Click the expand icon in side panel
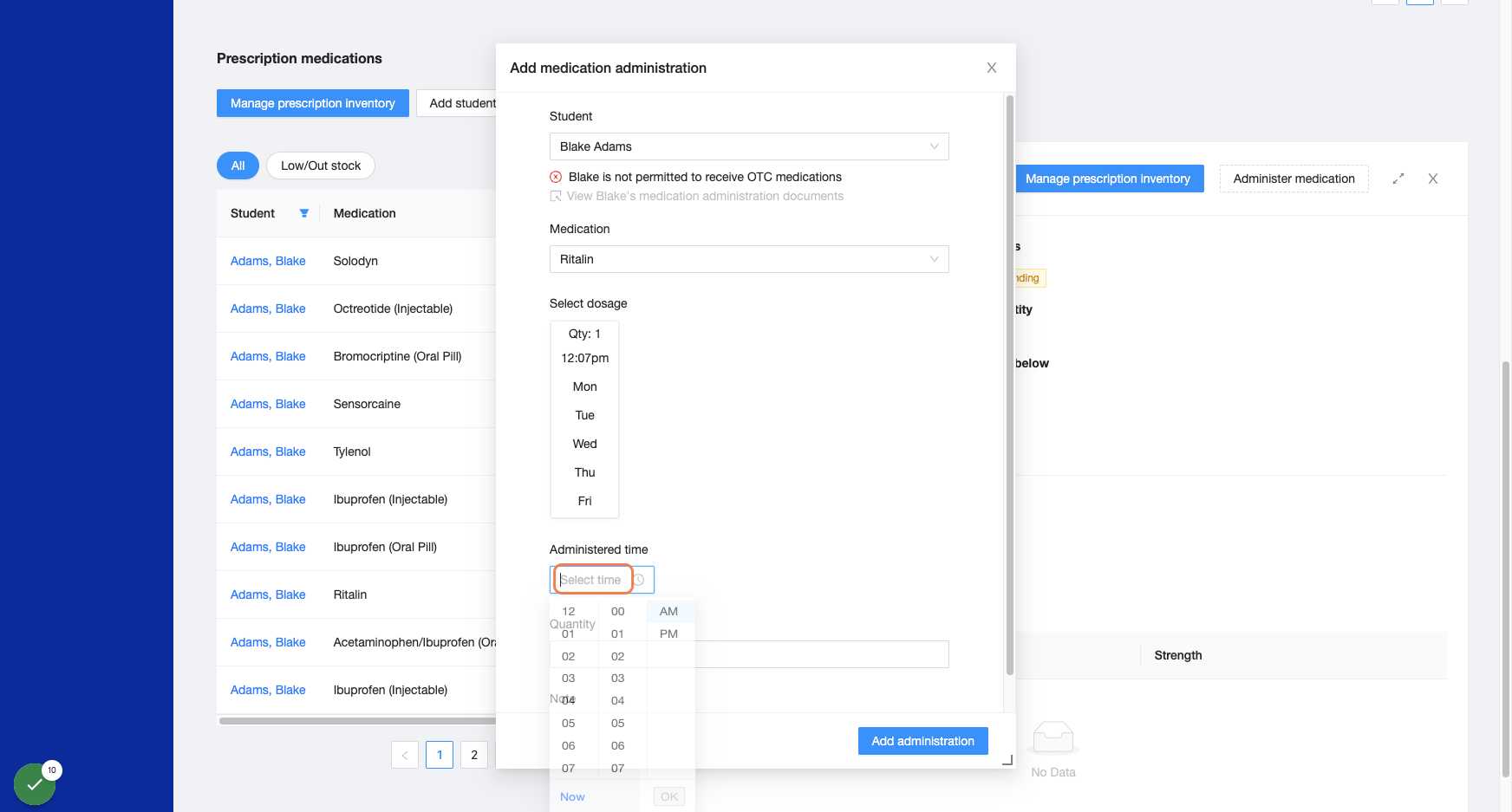The width and height of the screenshot is (1512, 812). 1398,179
